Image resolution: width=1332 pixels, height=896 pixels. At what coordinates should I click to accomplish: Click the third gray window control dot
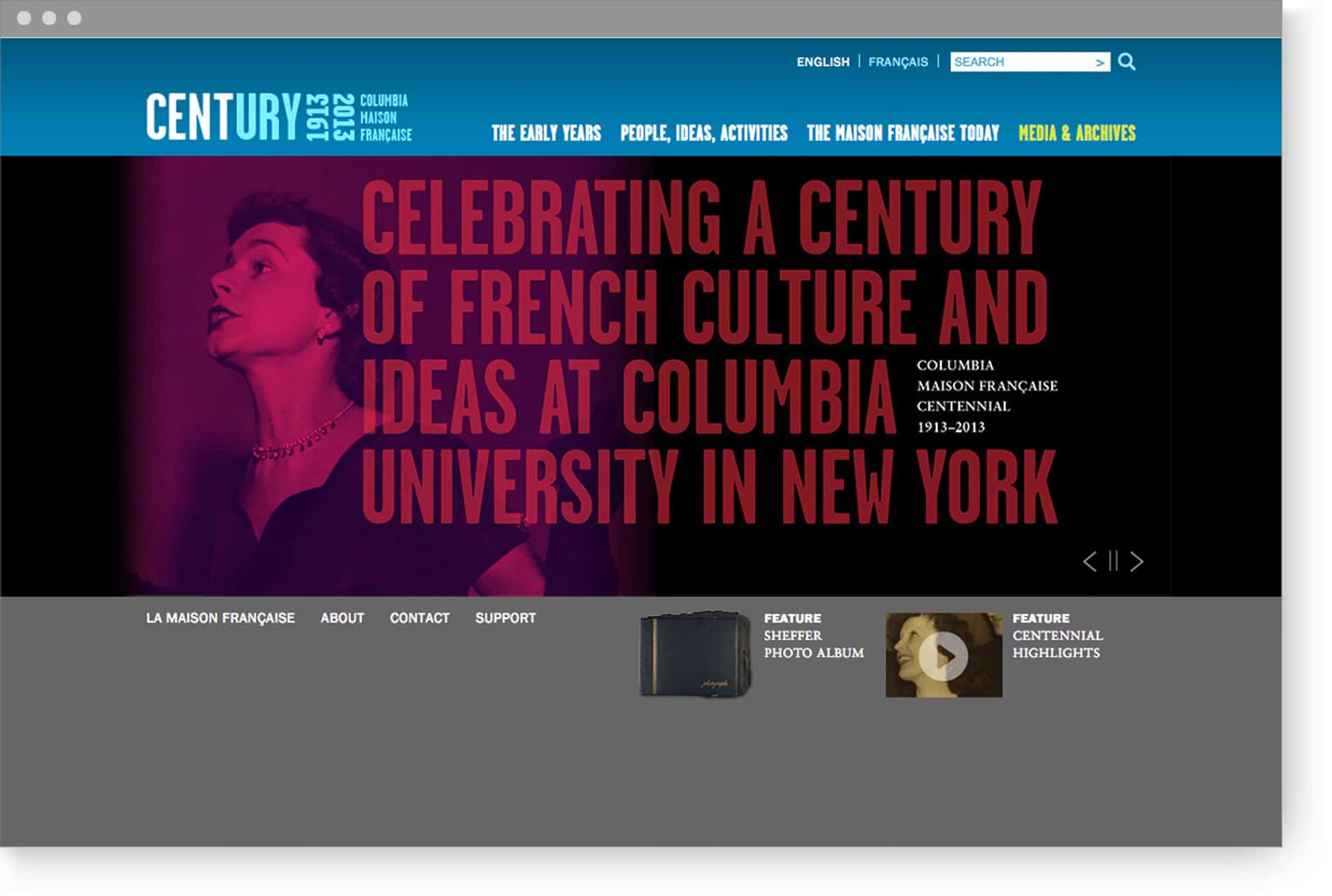74,18
